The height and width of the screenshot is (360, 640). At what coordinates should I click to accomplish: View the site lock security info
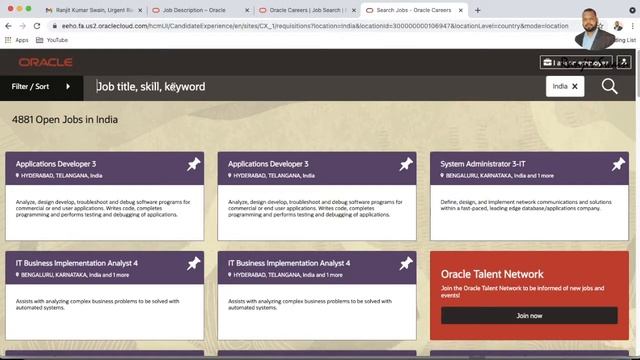tap(55, 26)
